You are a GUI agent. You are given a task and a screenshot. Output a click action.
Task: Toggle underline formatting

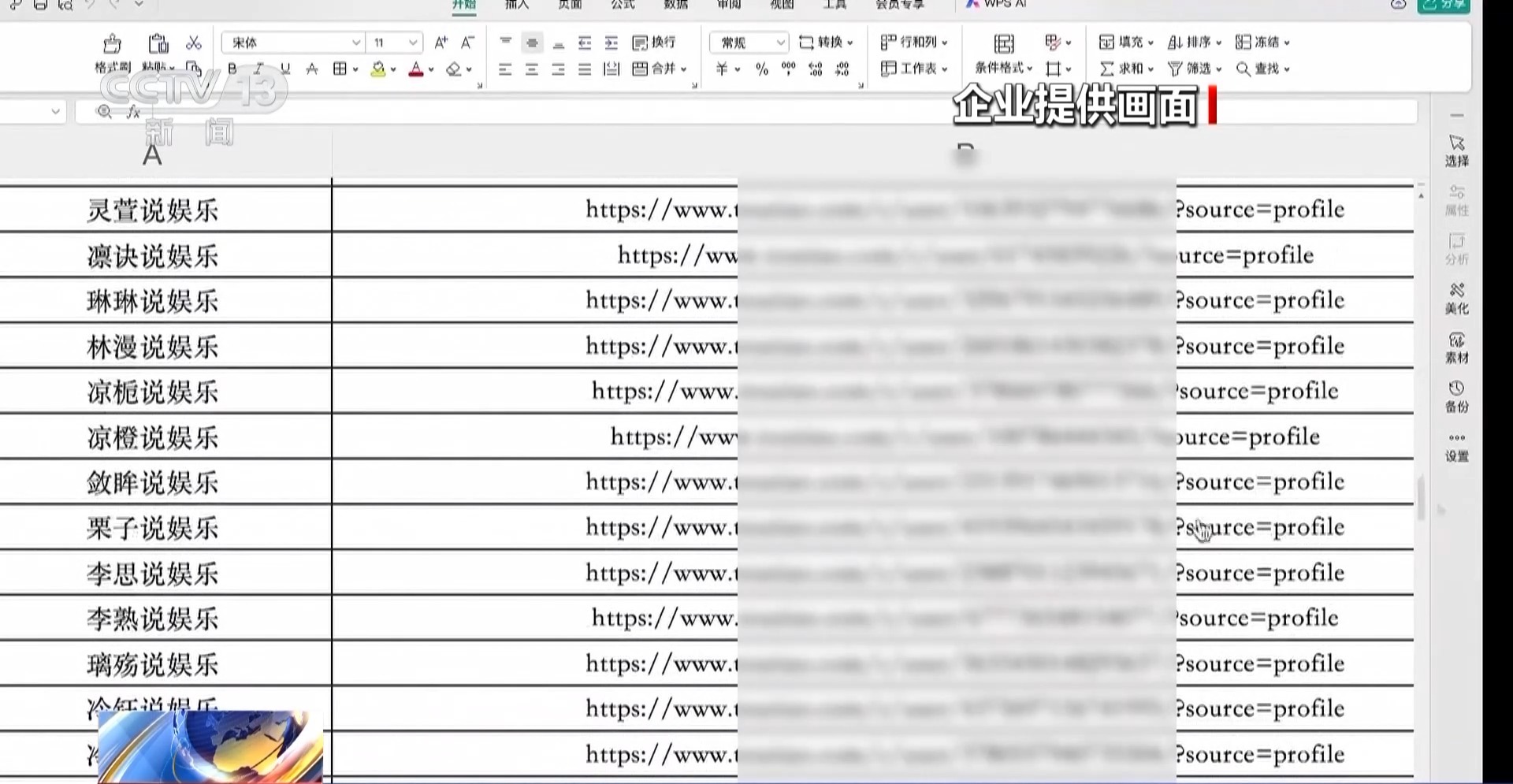click(285, 69)
